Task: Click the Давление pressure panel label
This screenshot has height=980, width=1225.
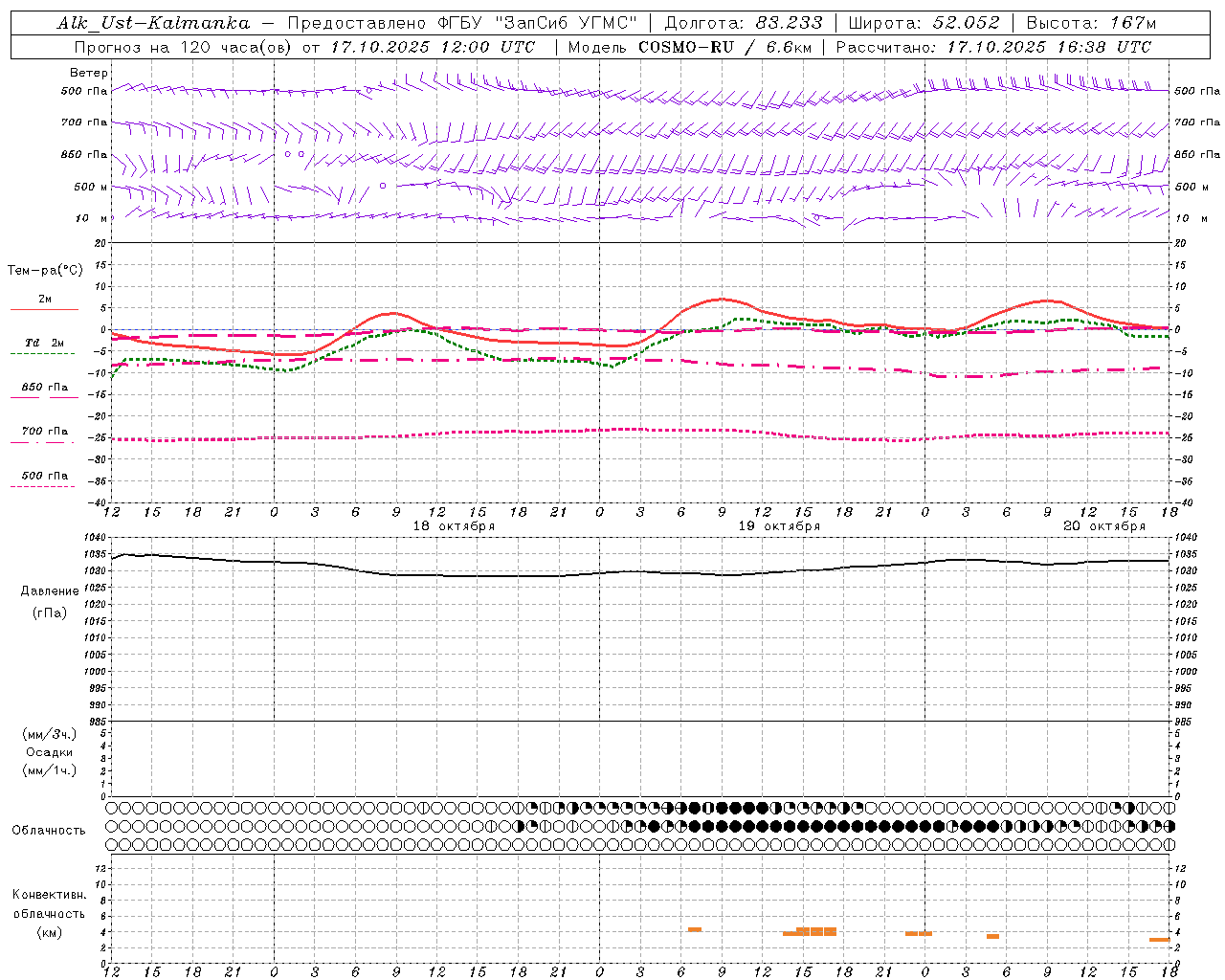Action: [x=50, y=591]
